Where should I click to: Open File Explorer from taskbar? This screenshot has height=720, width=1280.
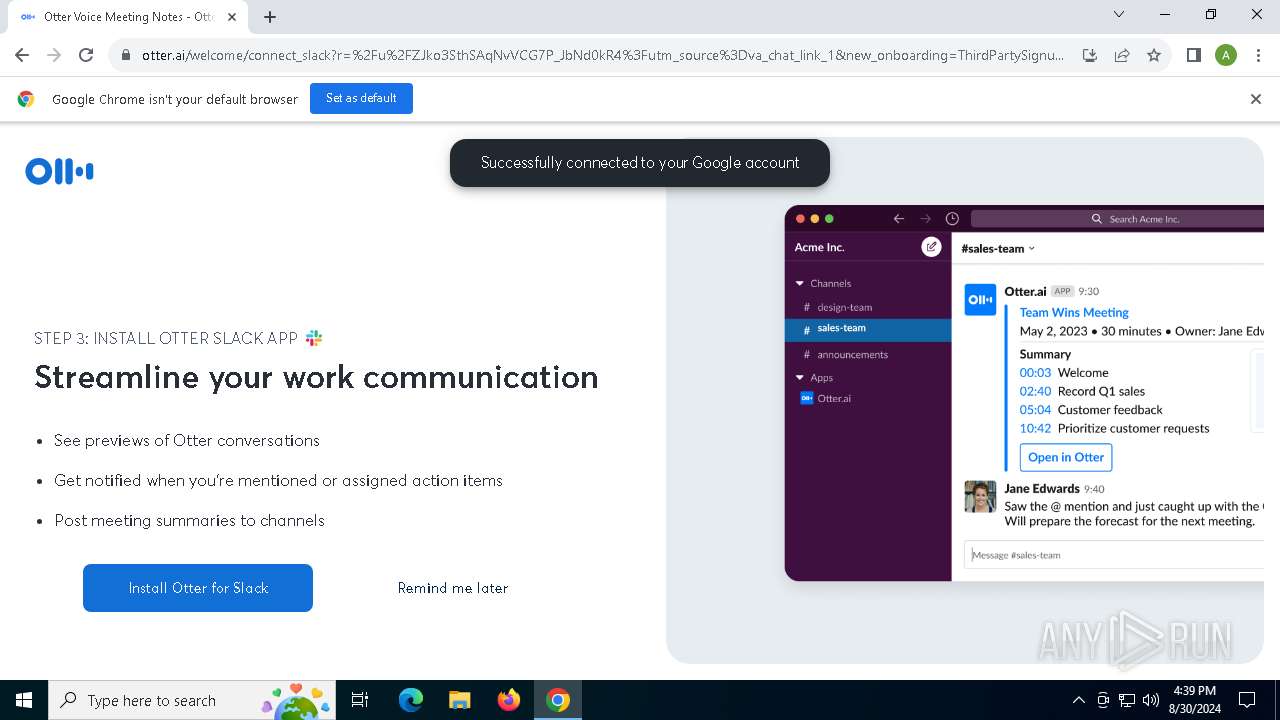click(460, 700)
